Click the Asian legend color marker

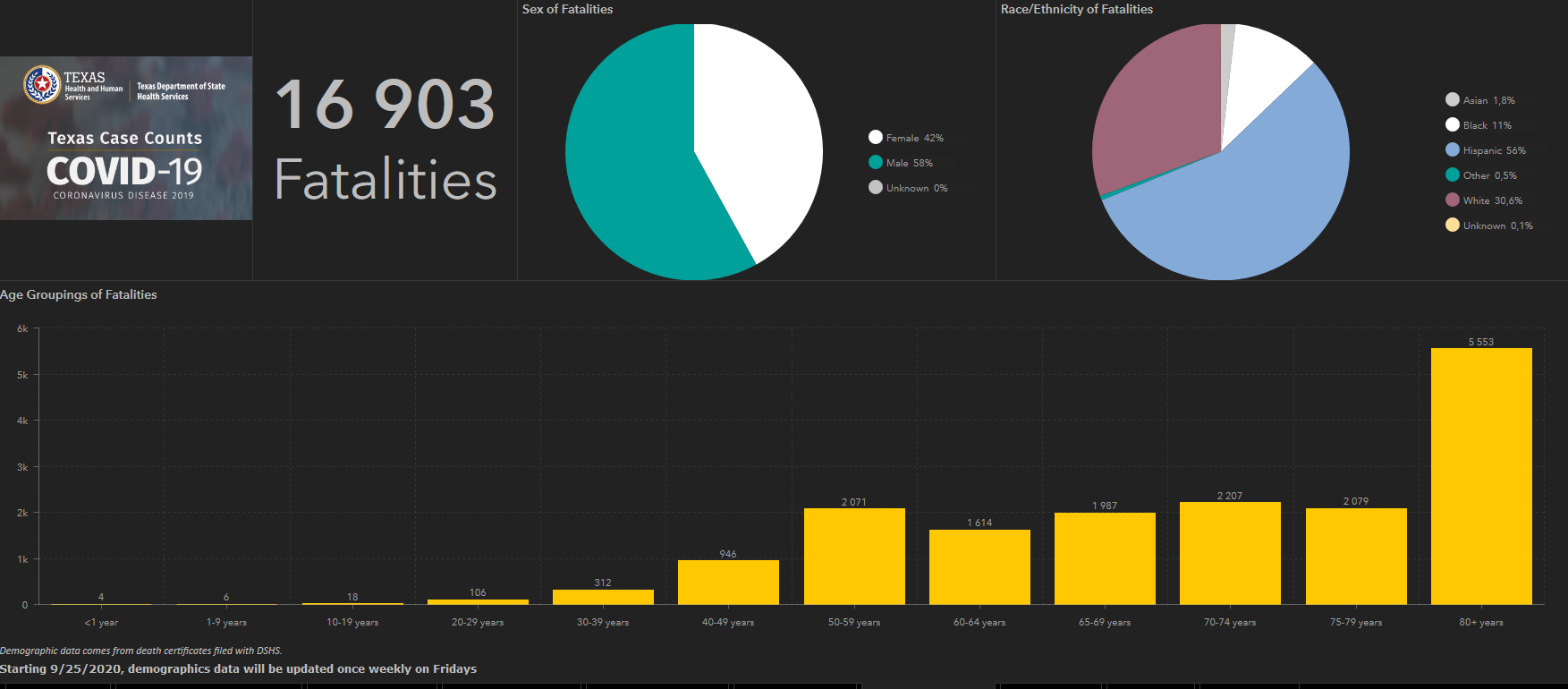pyautogui.click(x=1453, y=99)
